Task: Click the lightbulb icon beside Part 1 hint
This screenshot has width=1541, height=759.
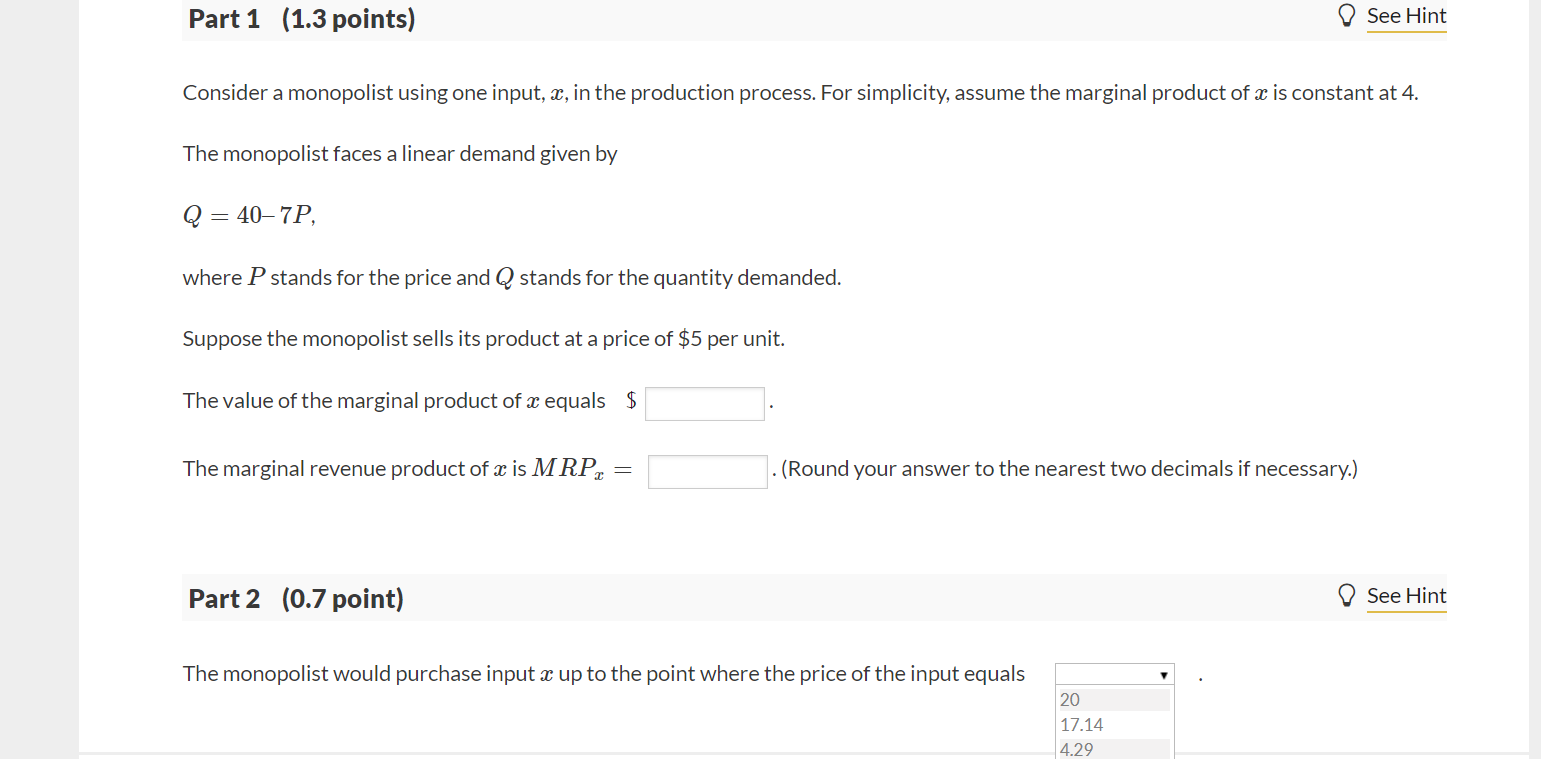Action: (1347, 15)
